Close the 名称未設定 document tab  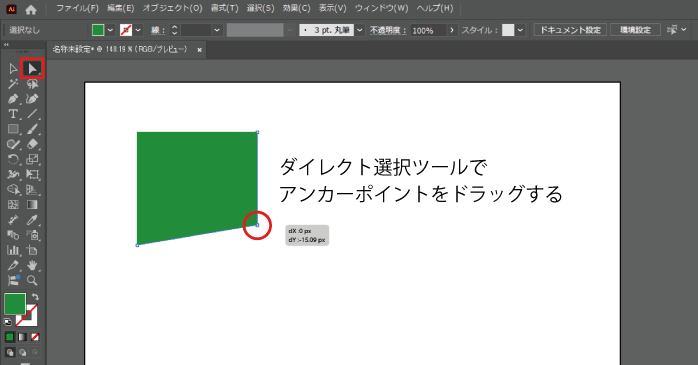point(199,50)
